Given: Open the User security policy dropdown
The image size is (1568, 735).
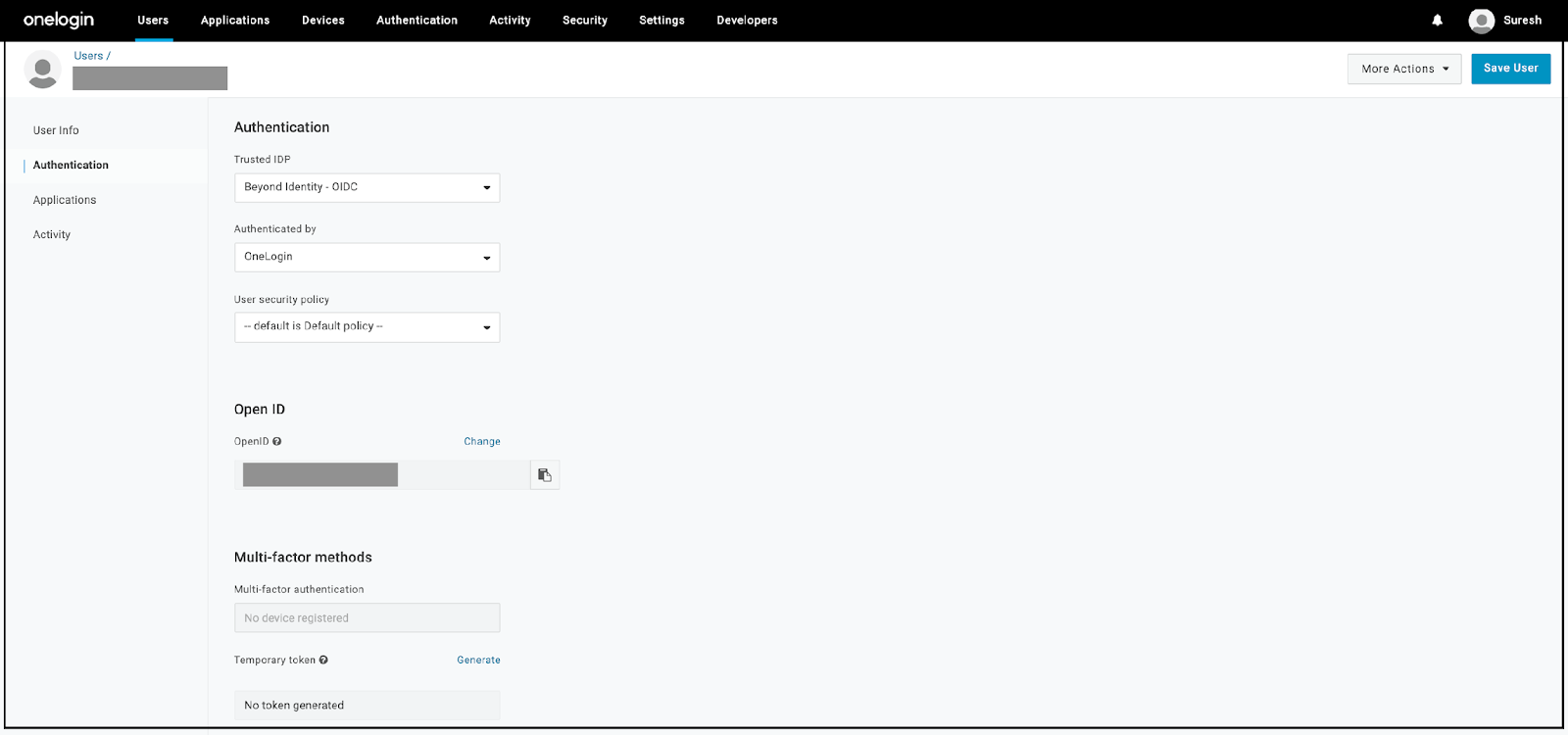Looking at the screenshot, I should 367,327.
